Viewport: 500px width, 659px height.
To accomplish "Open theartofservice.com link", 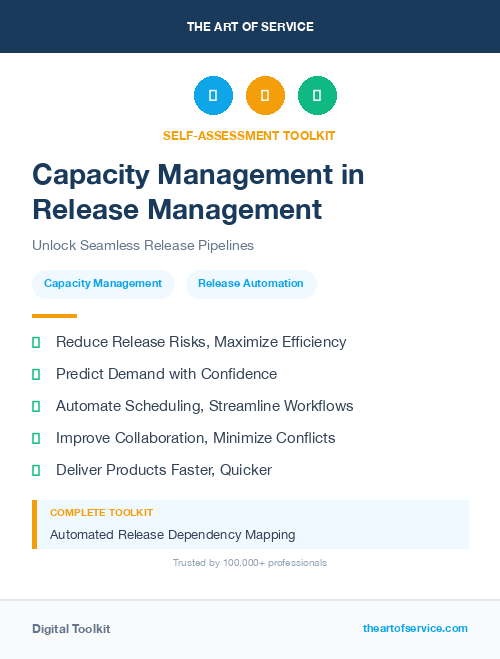I will click(415, 628).
